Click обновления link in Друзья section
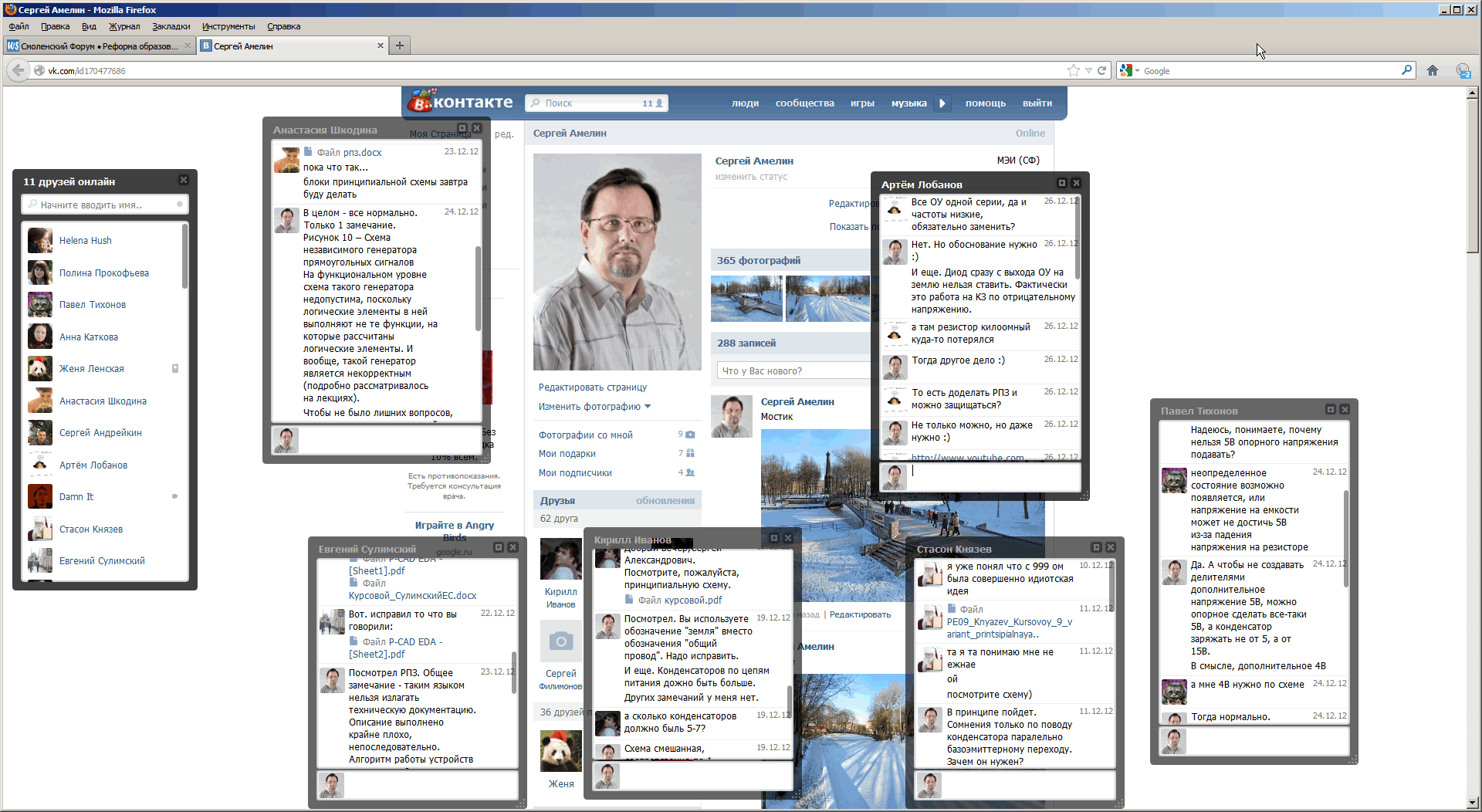Screen dimensions: 1482x812 point(665,500)
